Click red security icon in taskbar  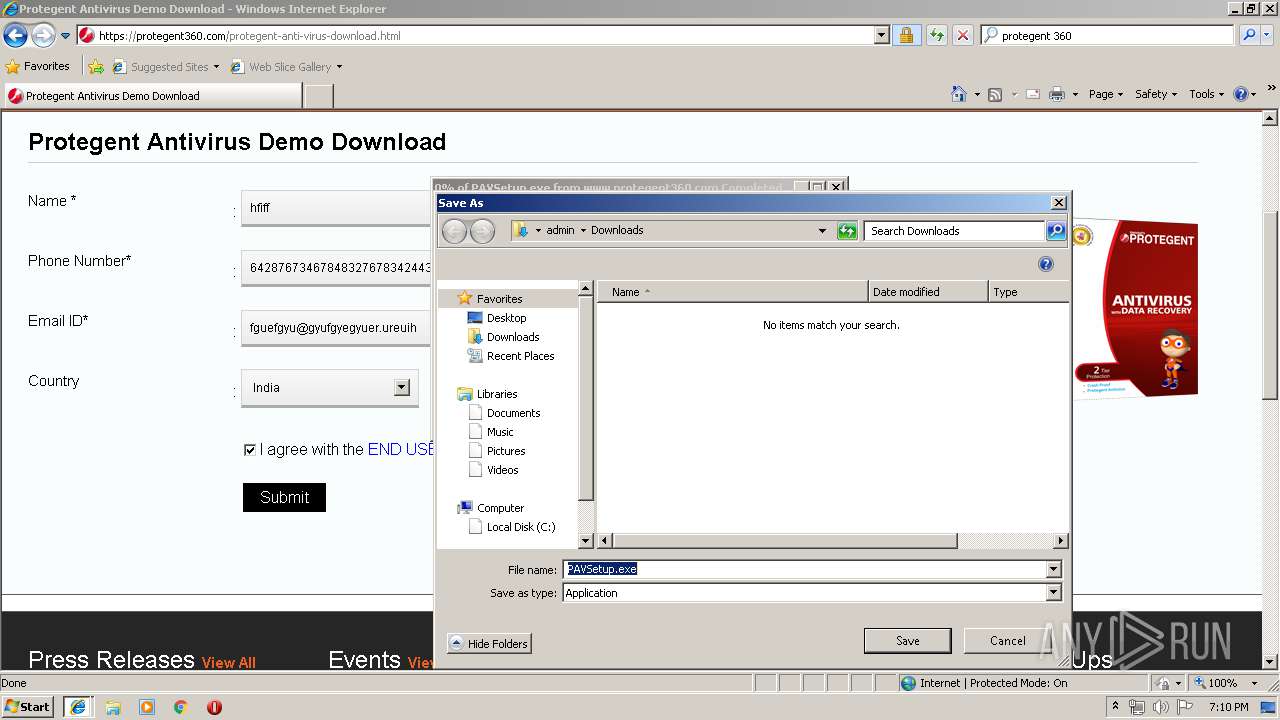click(x=214, y=707)
